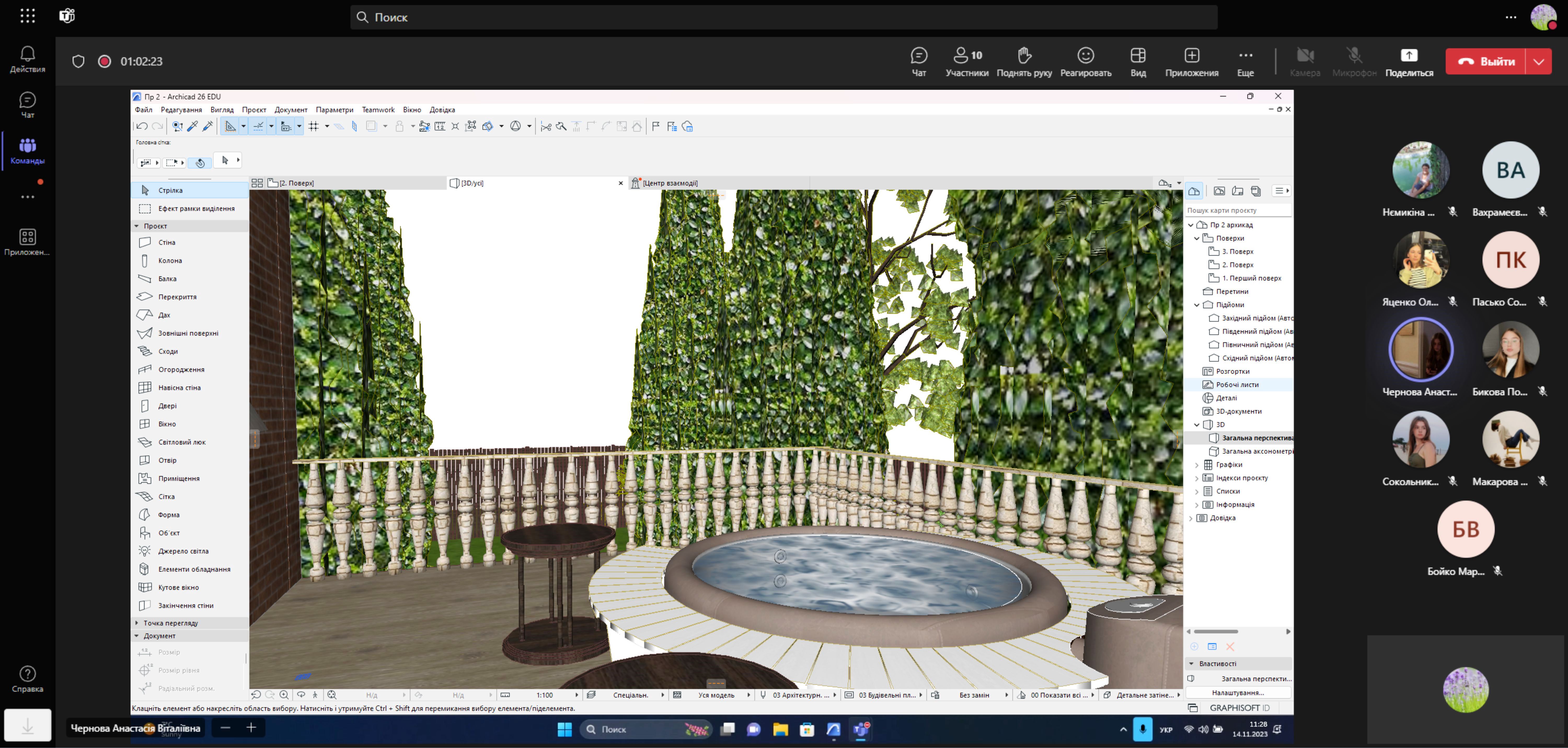Select the Навісна стіна curtain wall tool

click(x=190, y=388)
